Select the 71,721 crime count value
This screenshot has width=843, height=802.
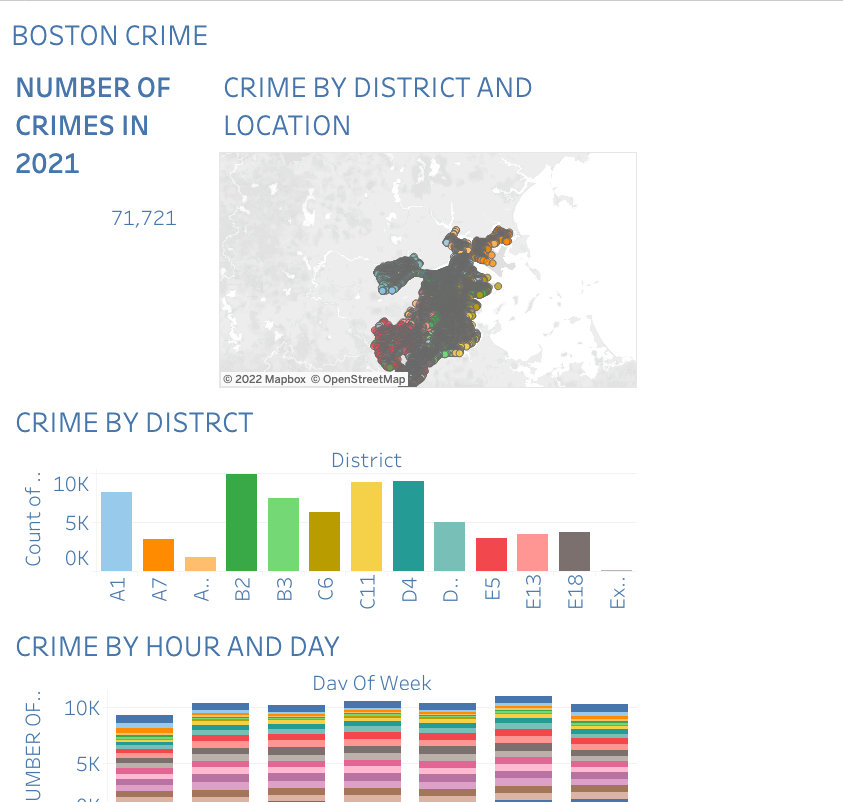(145, 218)
